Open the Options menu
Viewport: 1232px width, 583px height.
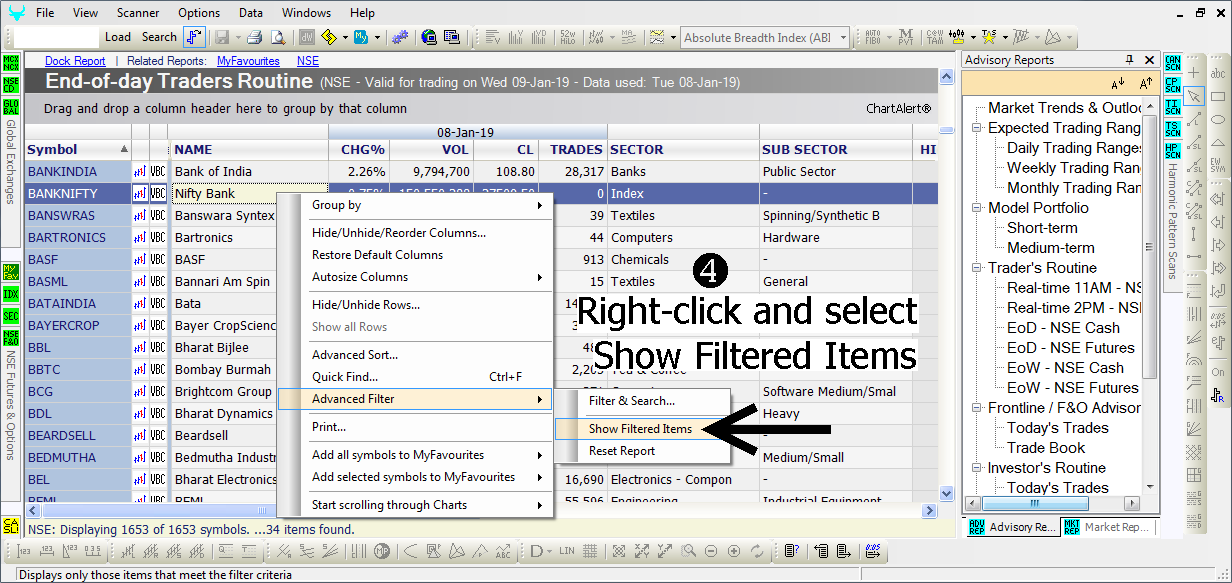[199, 13]
